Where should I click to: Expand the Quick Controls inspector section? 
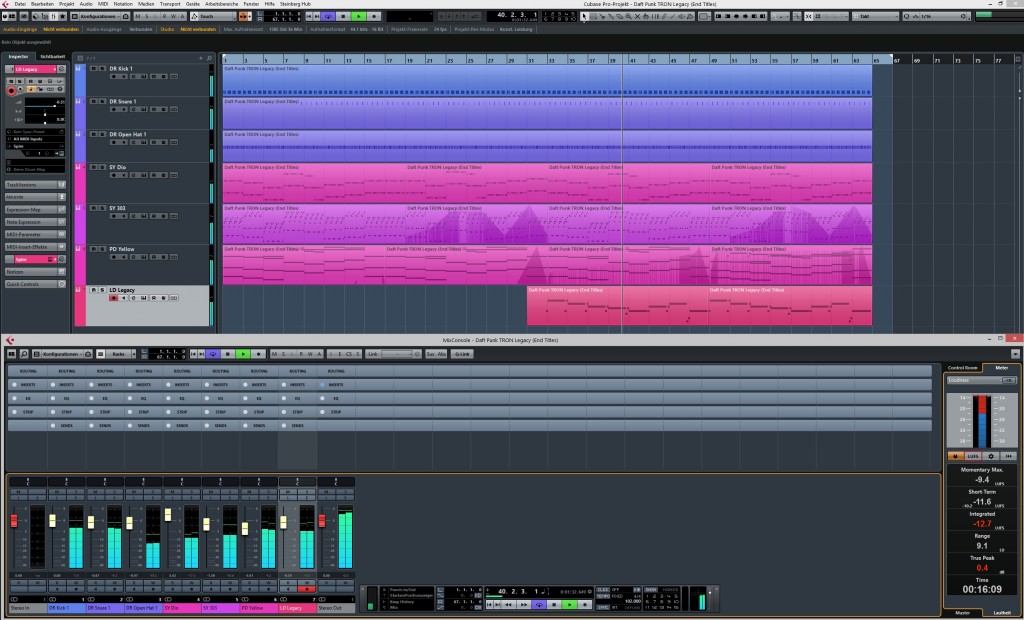click(35, 284)
